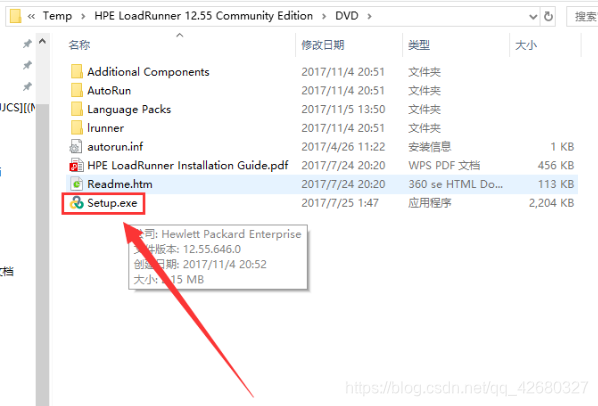The width and height of the screenshot is (598, 406).
Task: Select the Language Packs folder icon
Action: coord(76,109)
